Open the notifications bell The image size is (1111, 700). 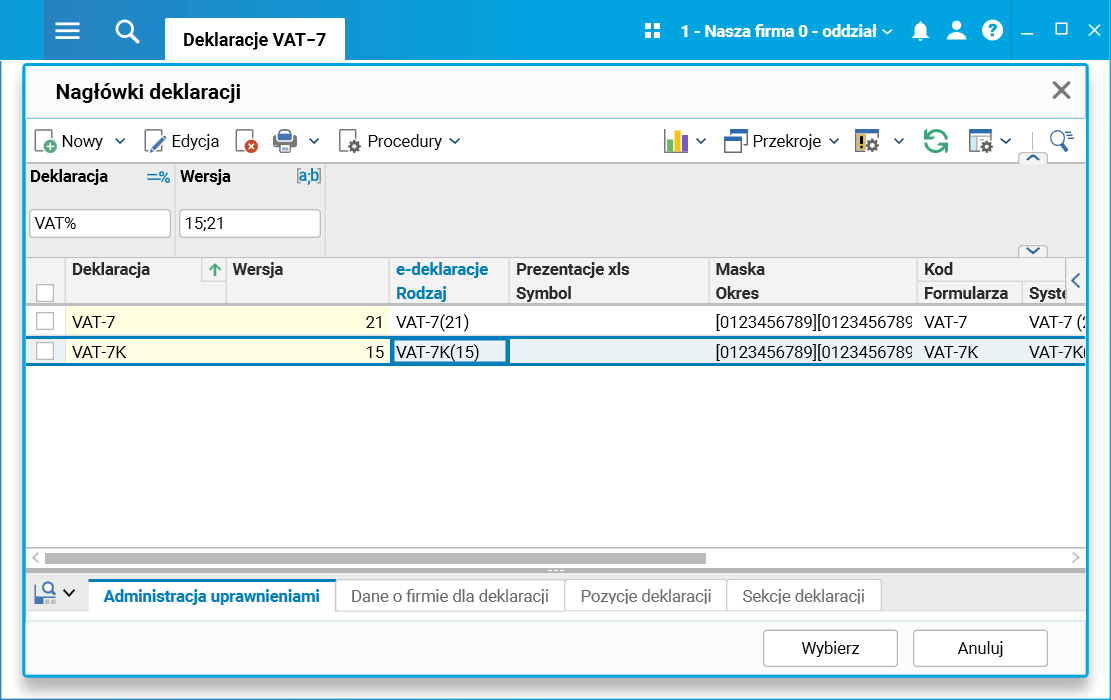(921, 31)
